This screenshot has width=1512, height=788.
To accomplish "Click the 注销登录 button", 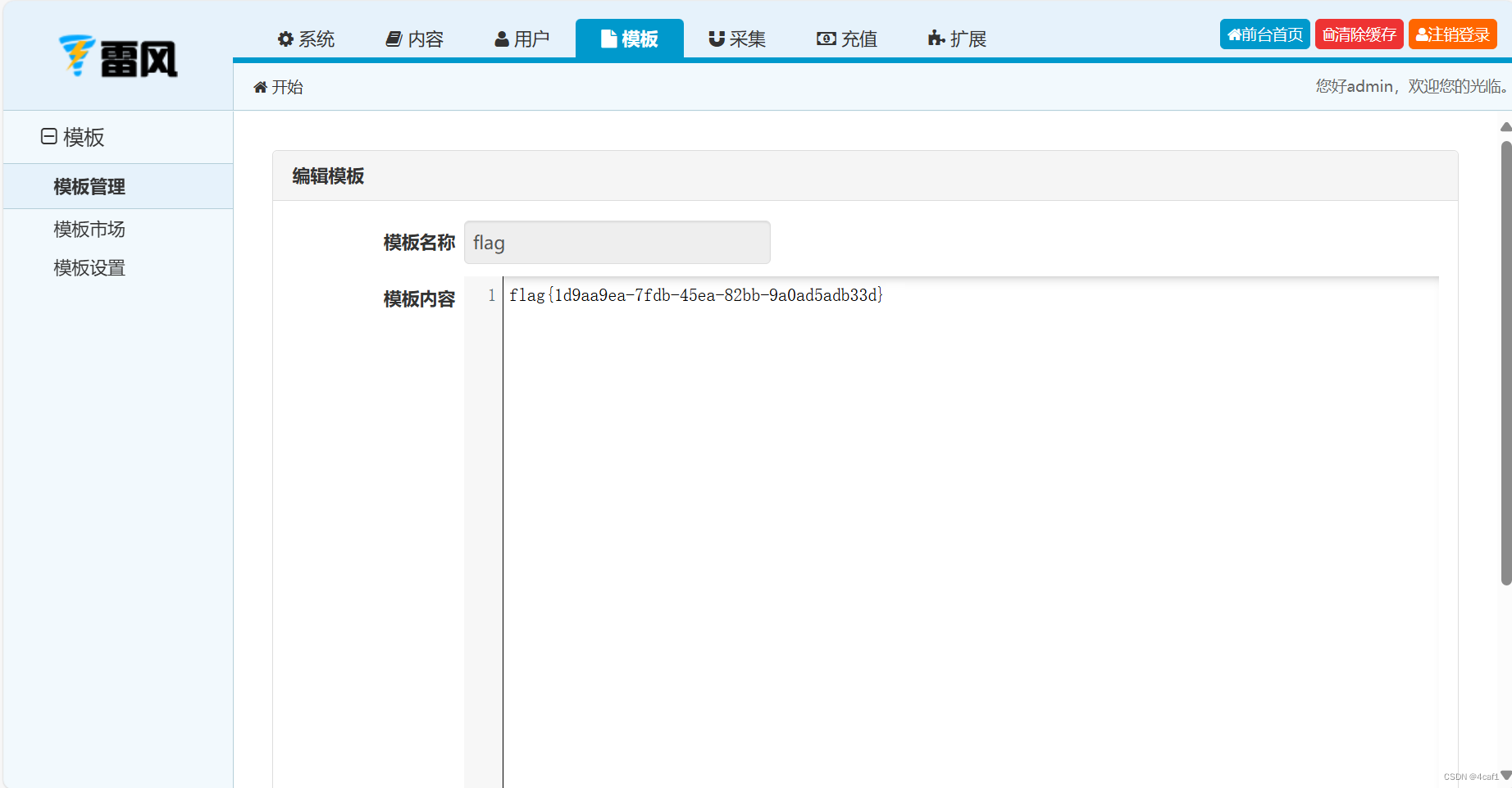I will pos(1453,34).
